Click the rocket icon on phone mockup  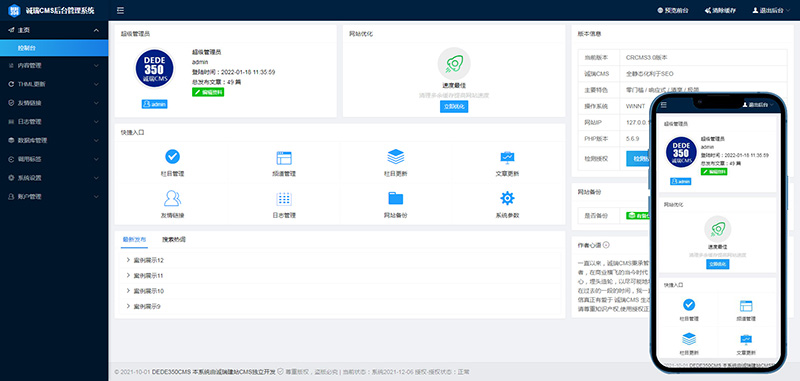(717, 228)
